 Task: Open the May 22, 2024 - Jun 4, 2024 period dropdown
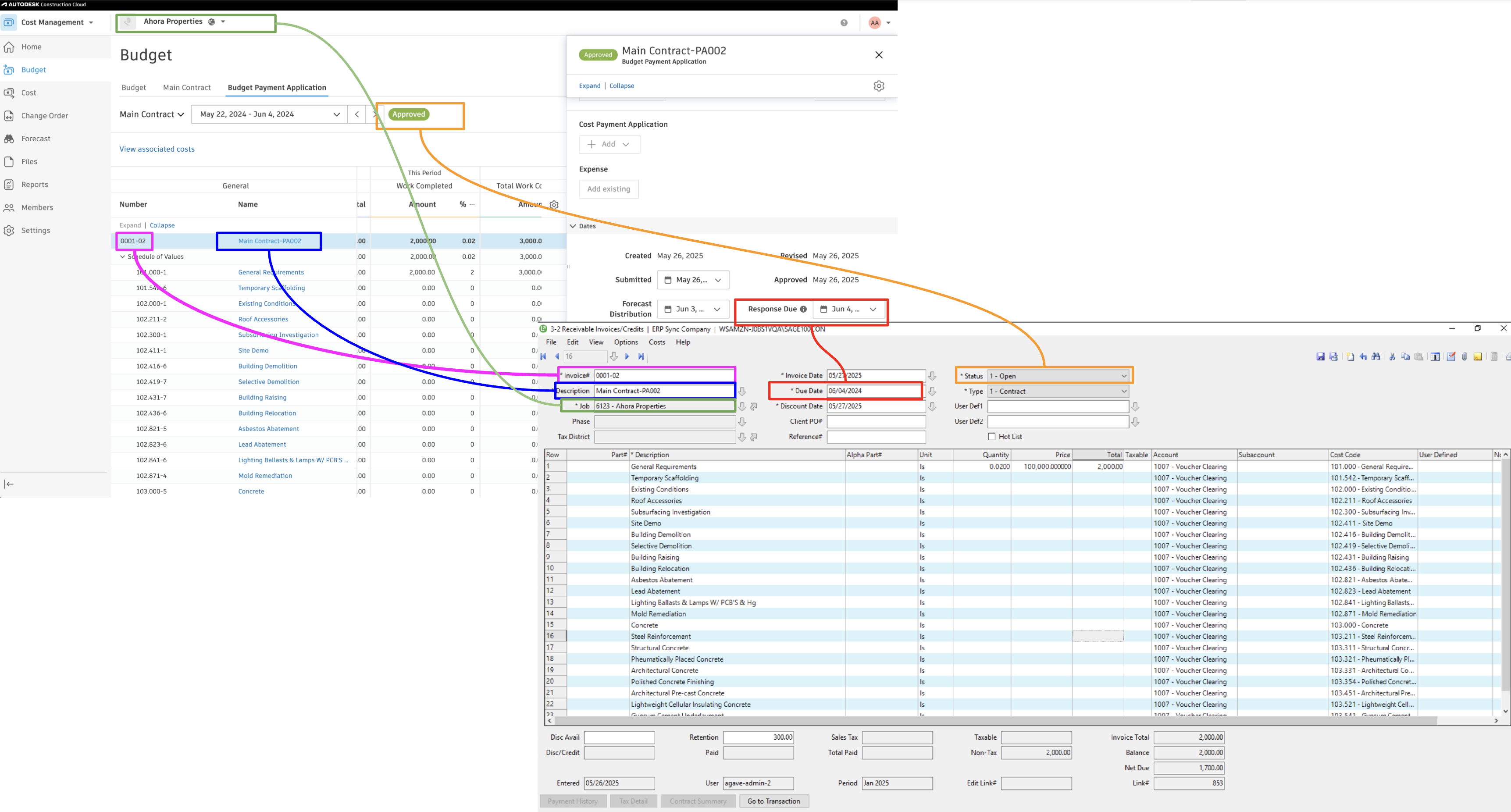(x=269, y=114)
